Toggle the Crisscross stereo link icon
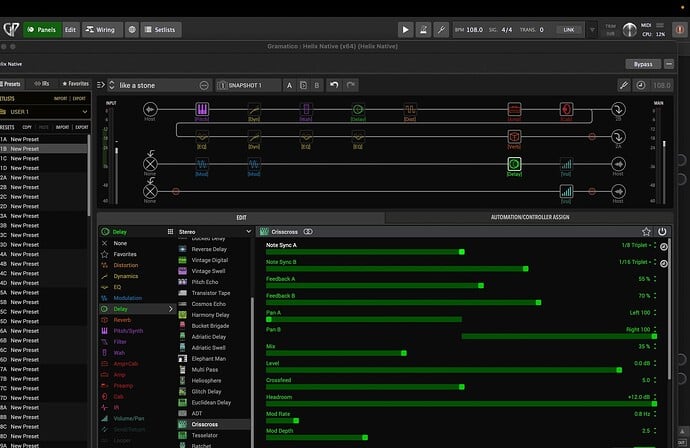Screen dimensions: 690x448 coord(308,231)
